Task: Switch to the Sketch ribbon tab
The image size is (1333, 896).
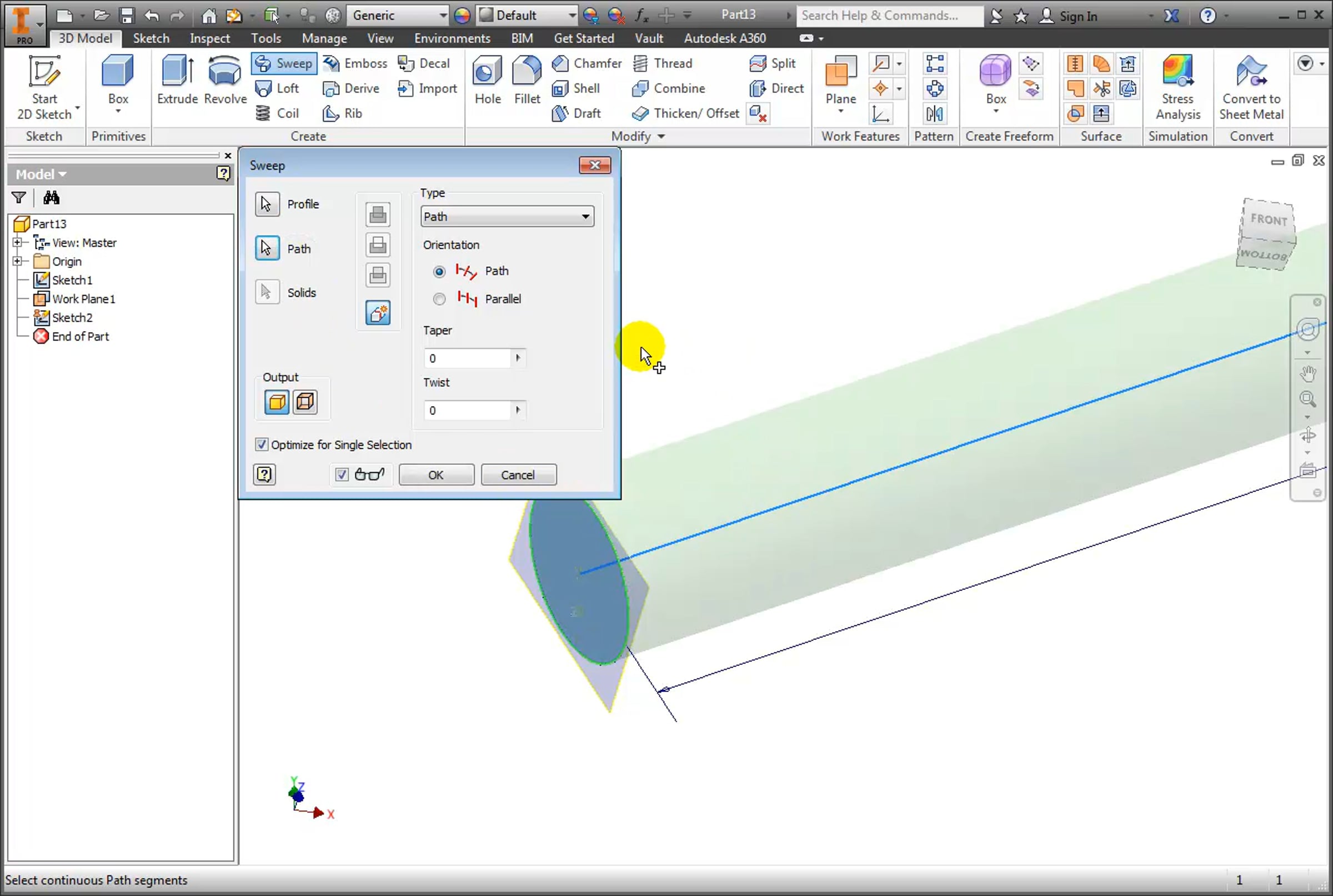Action: click(x=151, y=38)
